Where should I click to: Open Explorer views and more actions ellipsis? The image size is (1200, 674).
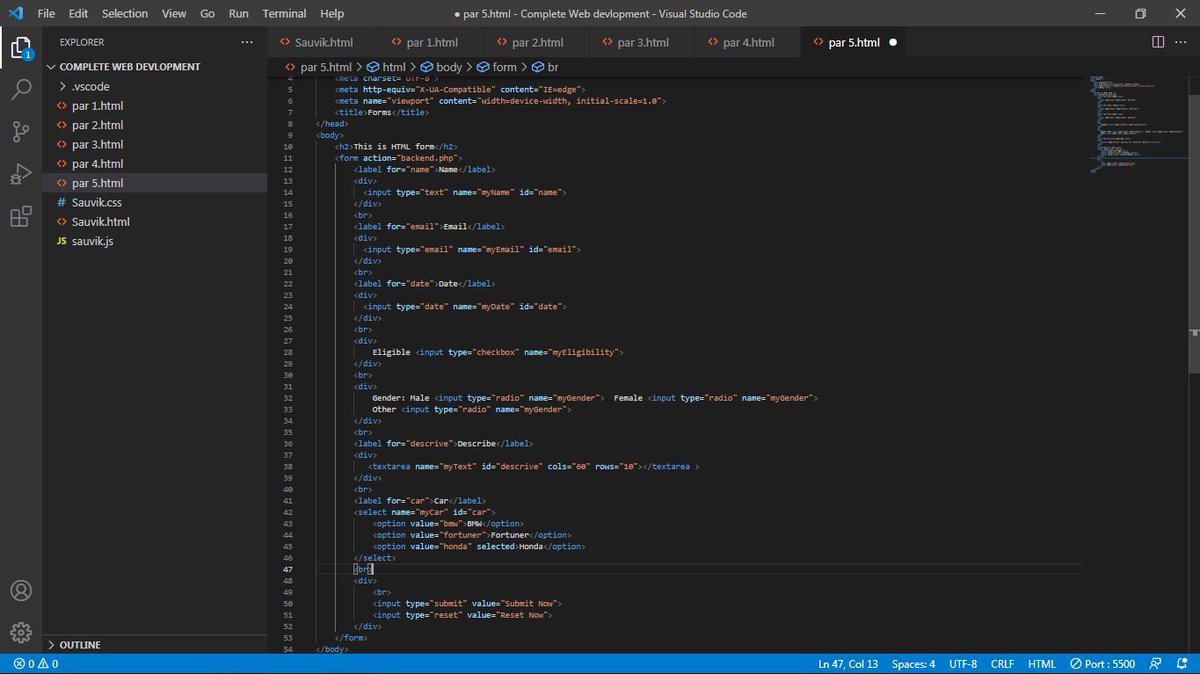click(247, 42)
